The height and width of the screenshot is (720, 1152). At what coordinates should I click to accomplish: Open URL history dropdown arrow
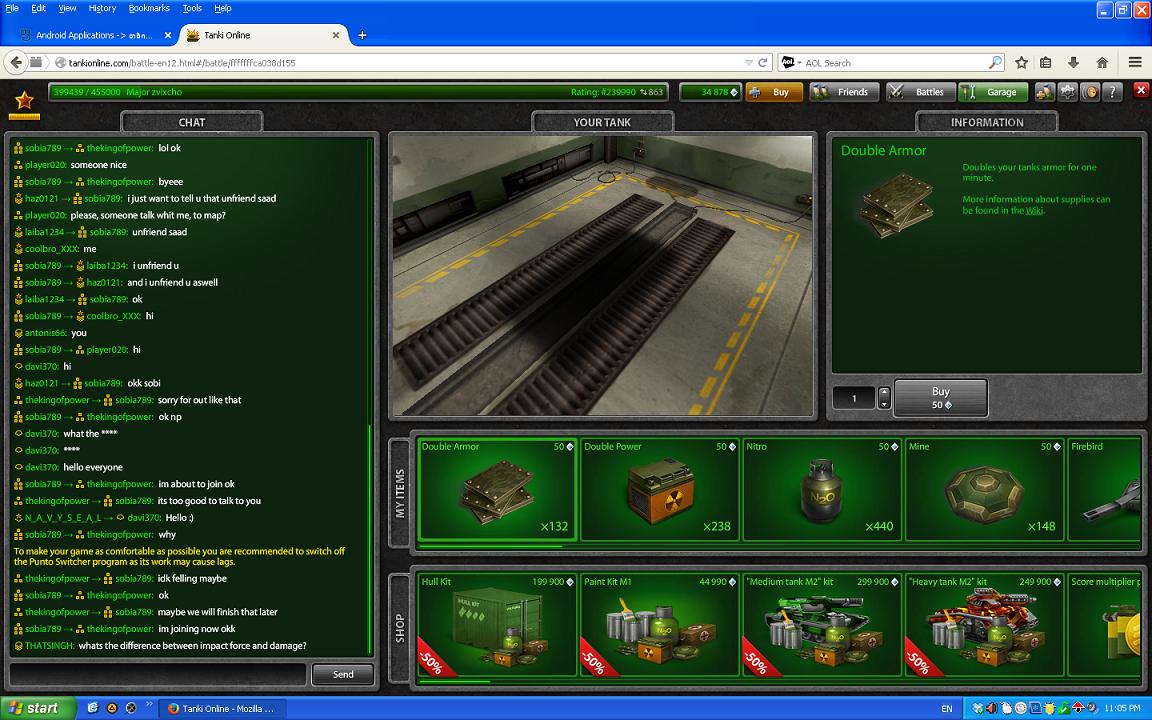click(x=749, y=62)
